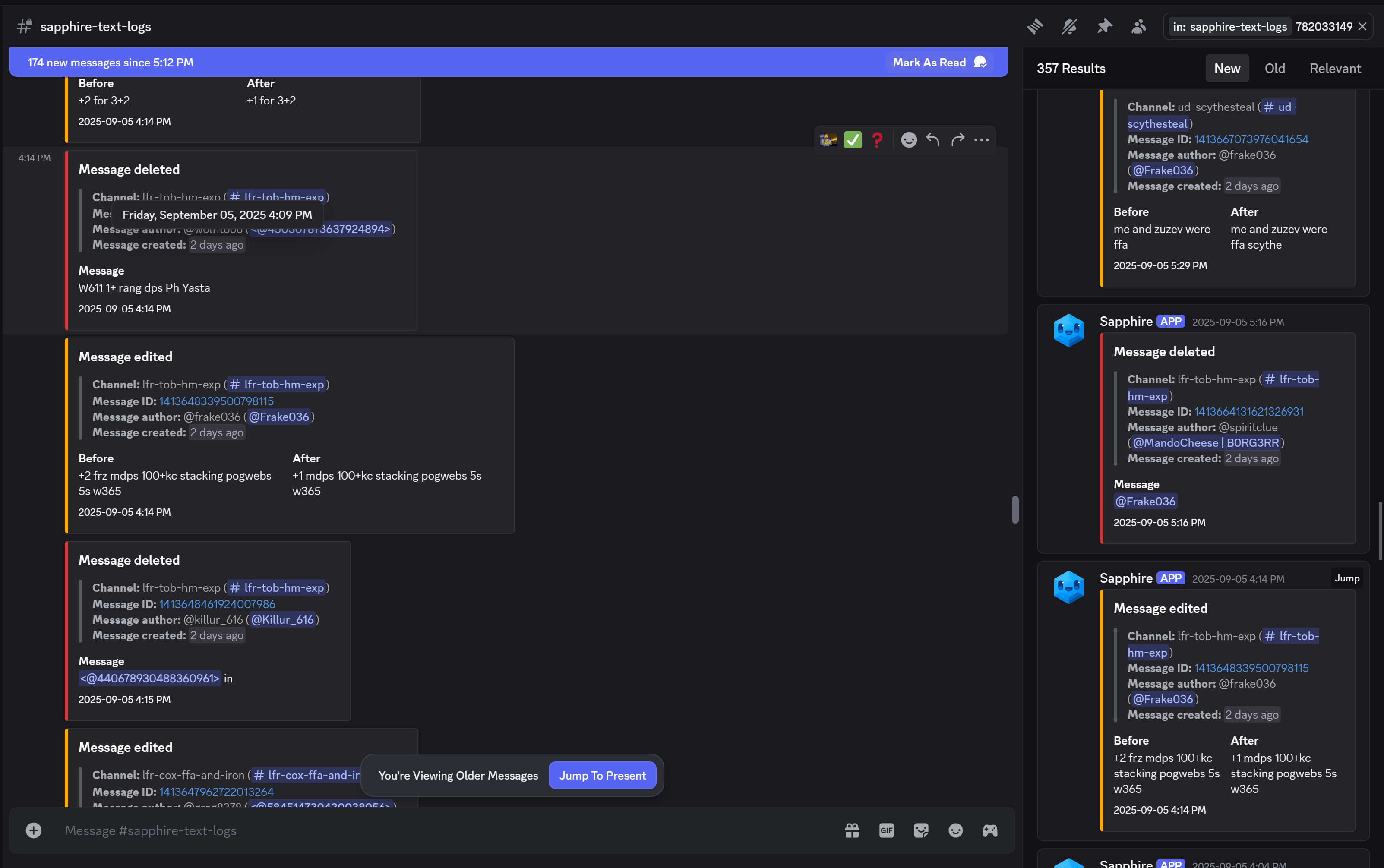Open message ID 1413648461924007986 link
Screen dimensions: 1384x868
pos(217,604)
